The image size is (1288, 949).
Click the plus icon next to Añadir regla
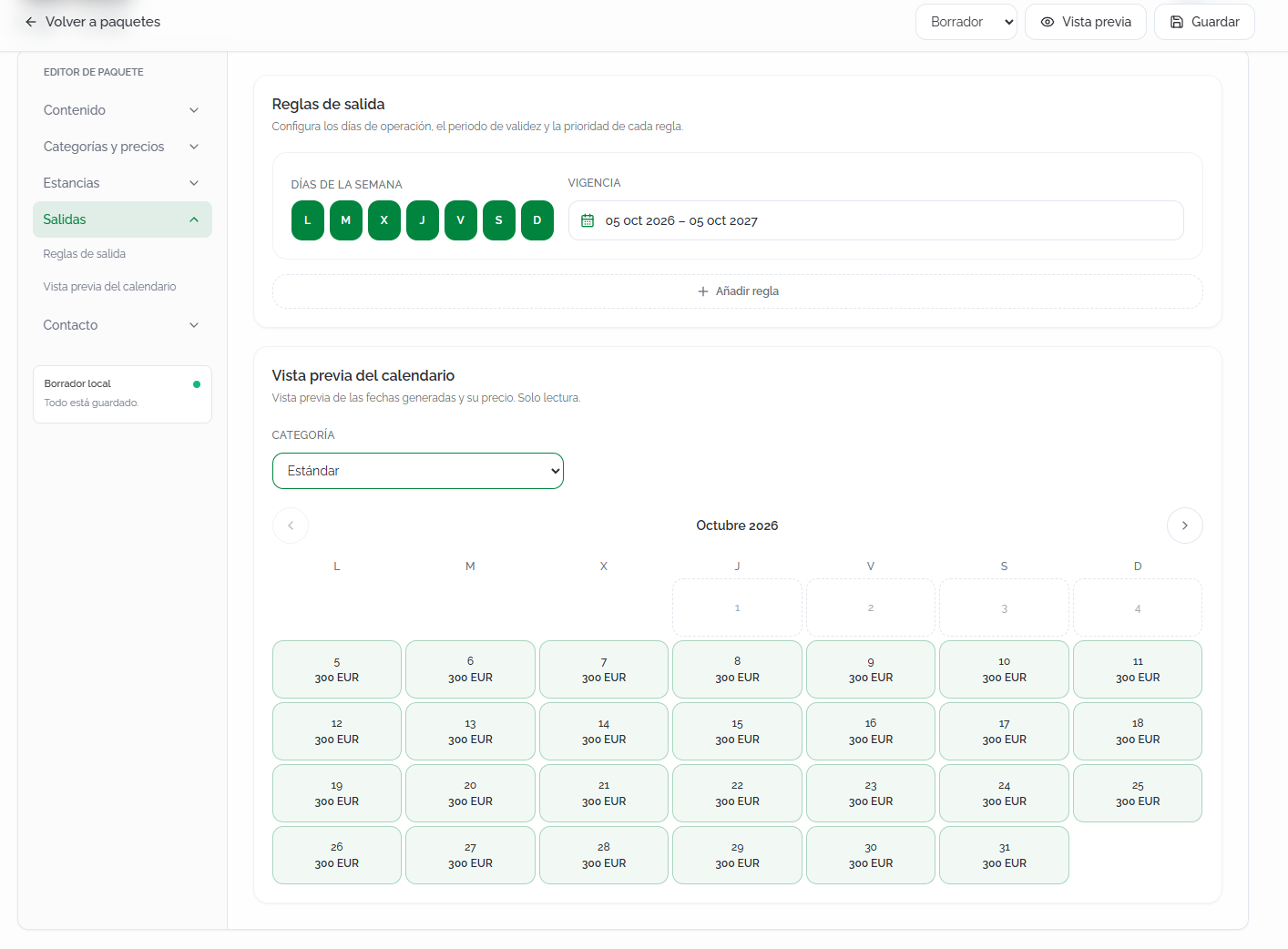coord(703,291)
